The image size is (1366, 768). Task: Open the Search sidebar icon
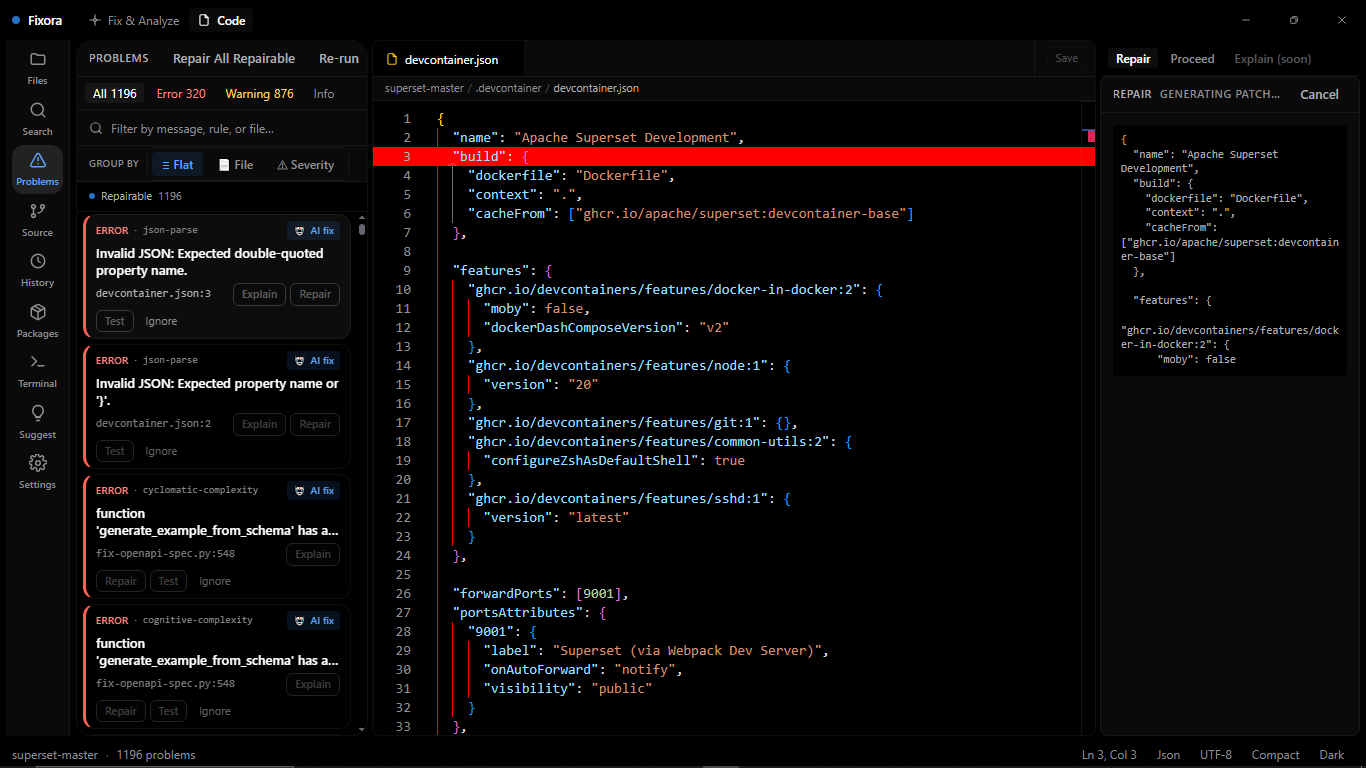[37, 119]
